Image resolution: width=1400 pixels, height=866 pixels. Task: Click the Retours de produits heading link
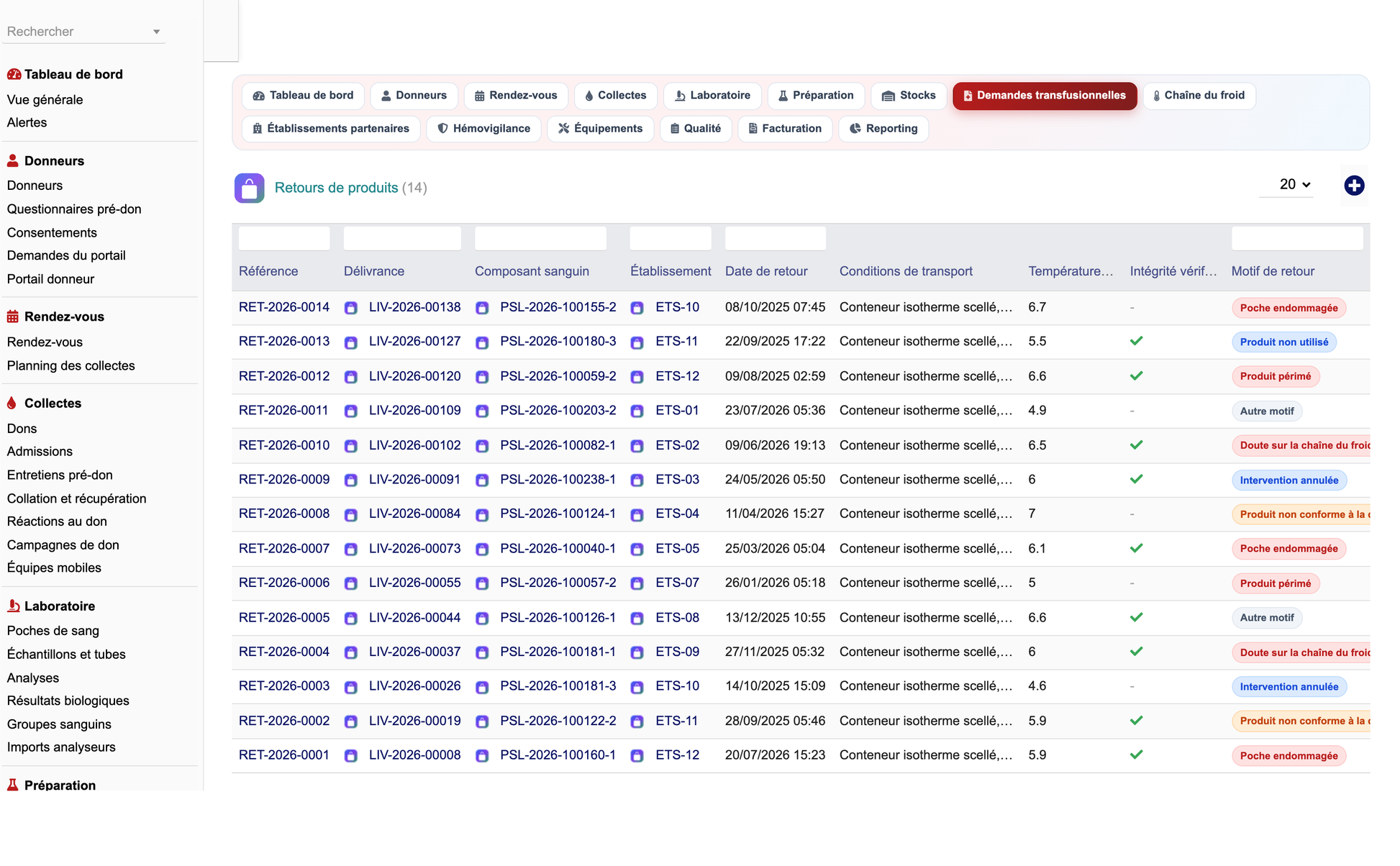[336, 188]
